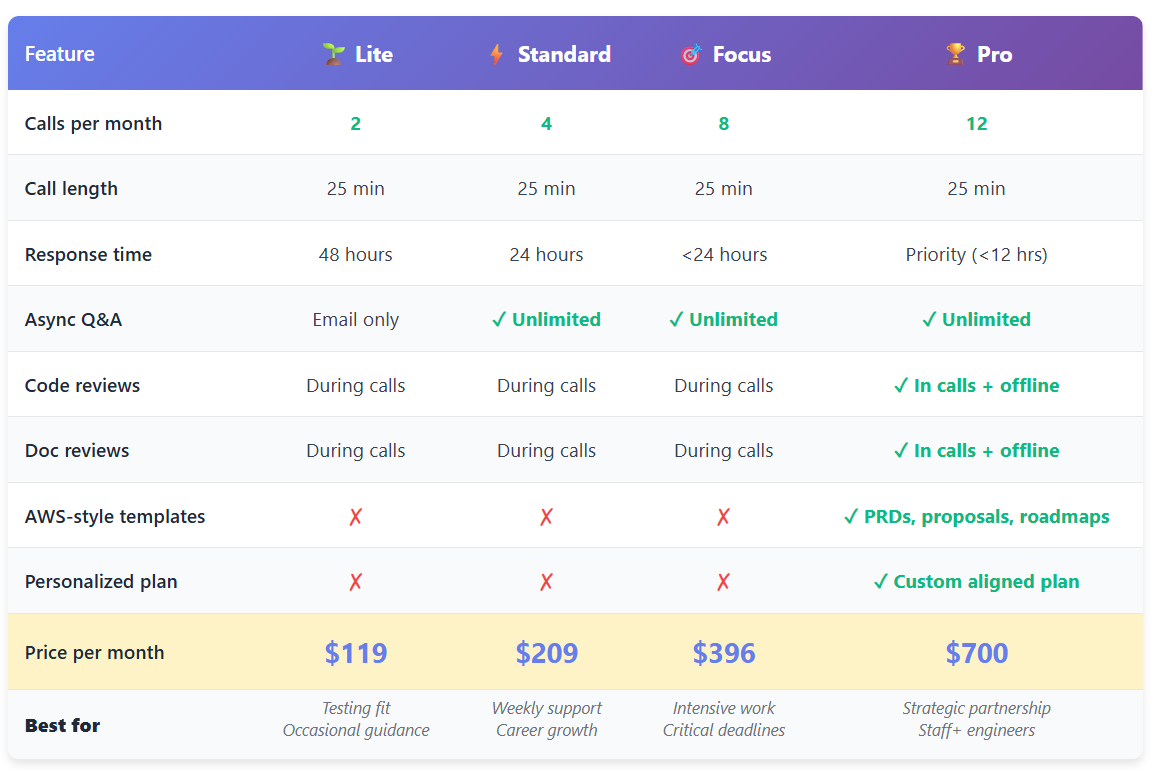
Task: Click the red X for Lite personalized plan
Action: click(x=356, y=582)
